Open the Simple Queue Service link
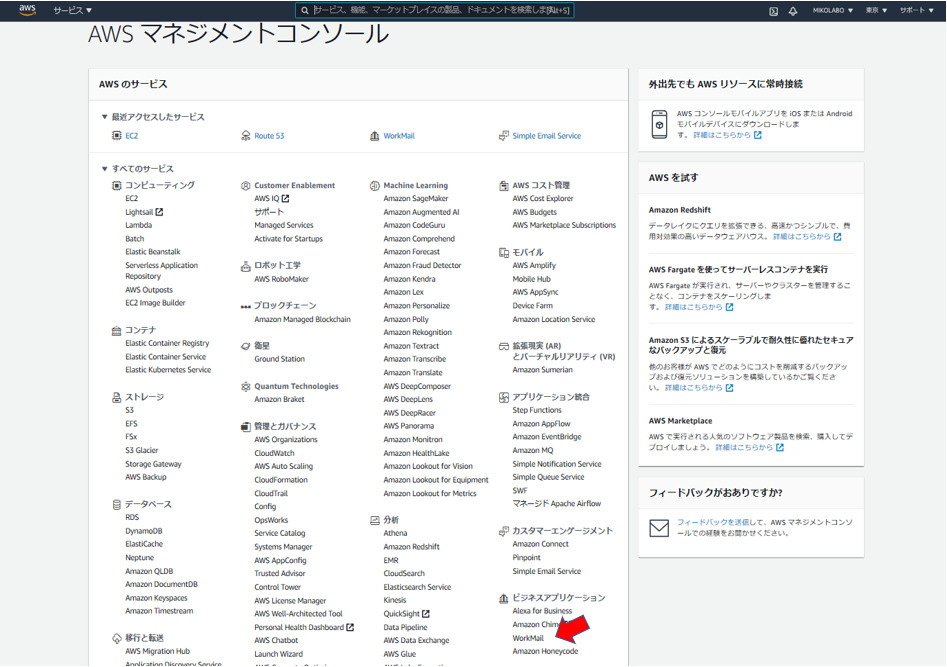Image resolution: width=947 pixels, height=667 pixels. [548, 477]
